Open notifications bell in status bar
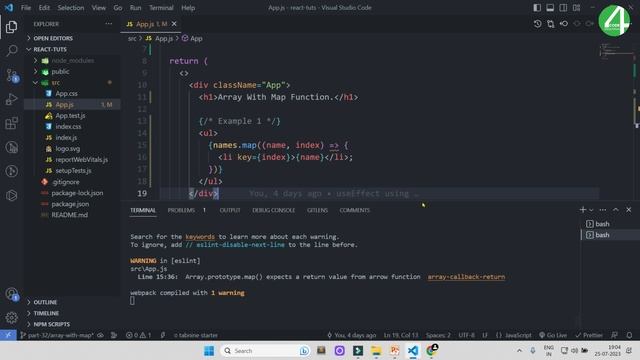The width and height of the screenshot is (640, 360). pos(629,335)
